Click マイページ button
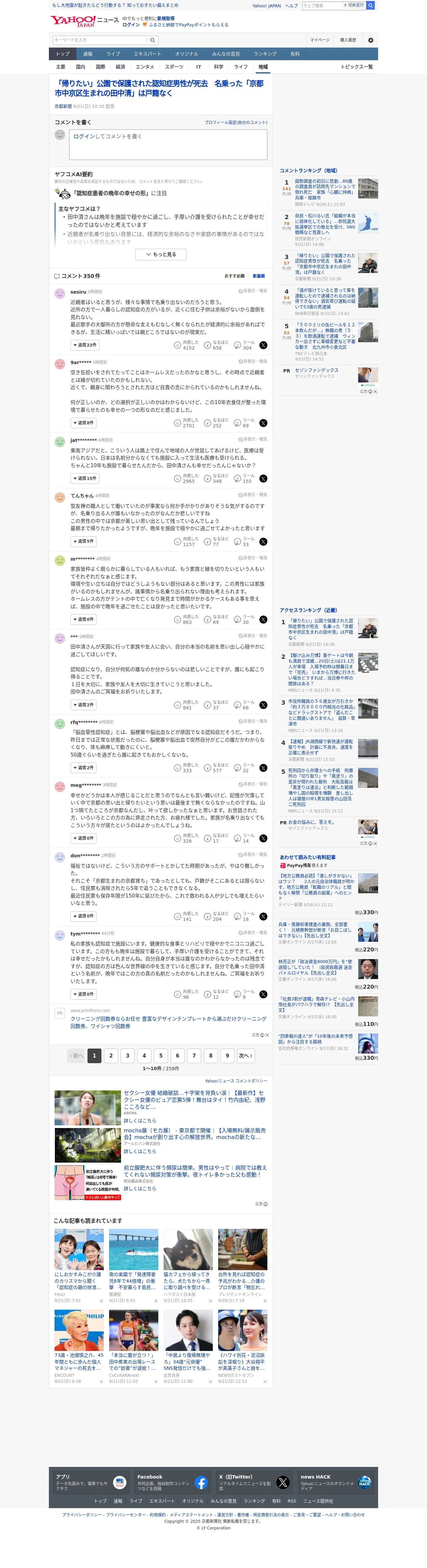 [320, 40]
